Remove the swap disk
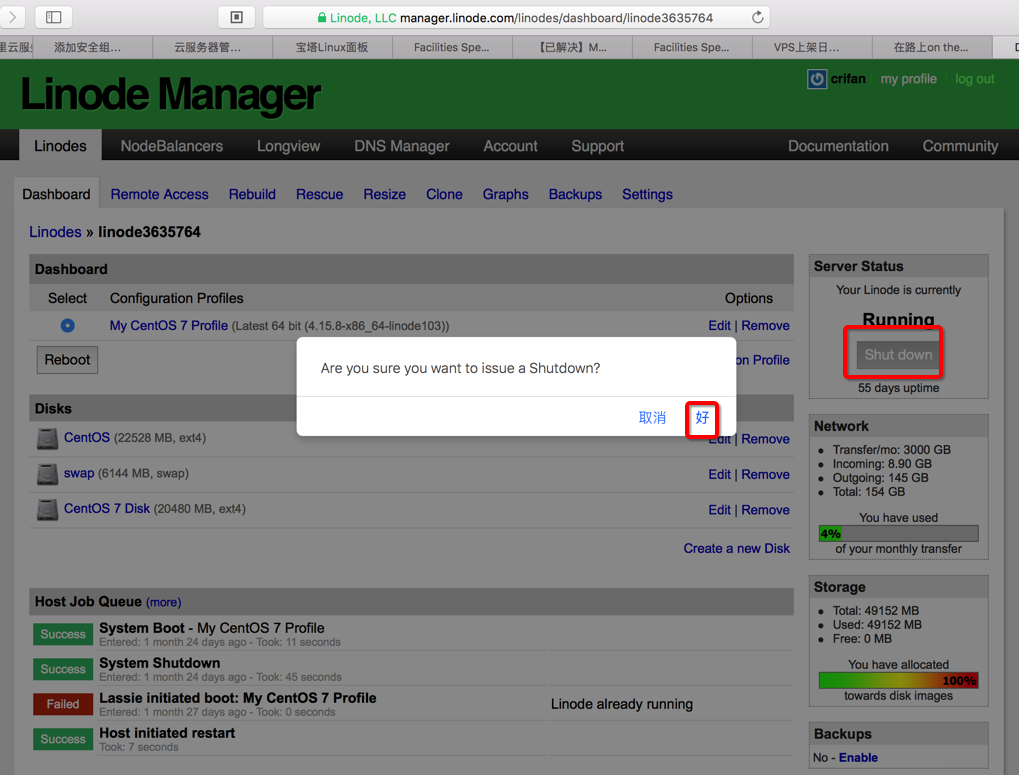The image size is (1019, 776). click(765, 474)
